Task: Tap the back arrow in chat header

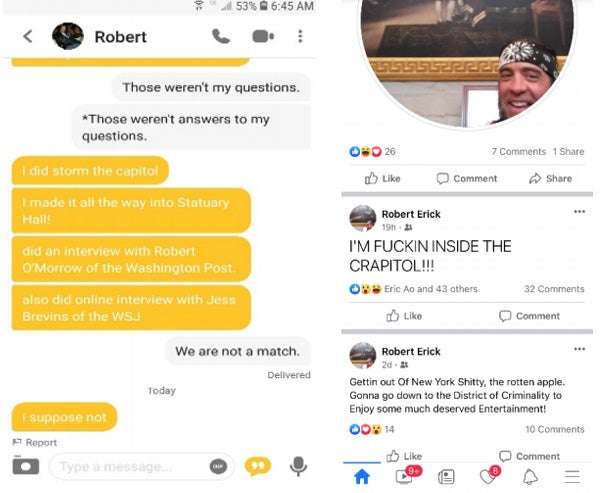Action: [28, 36]
